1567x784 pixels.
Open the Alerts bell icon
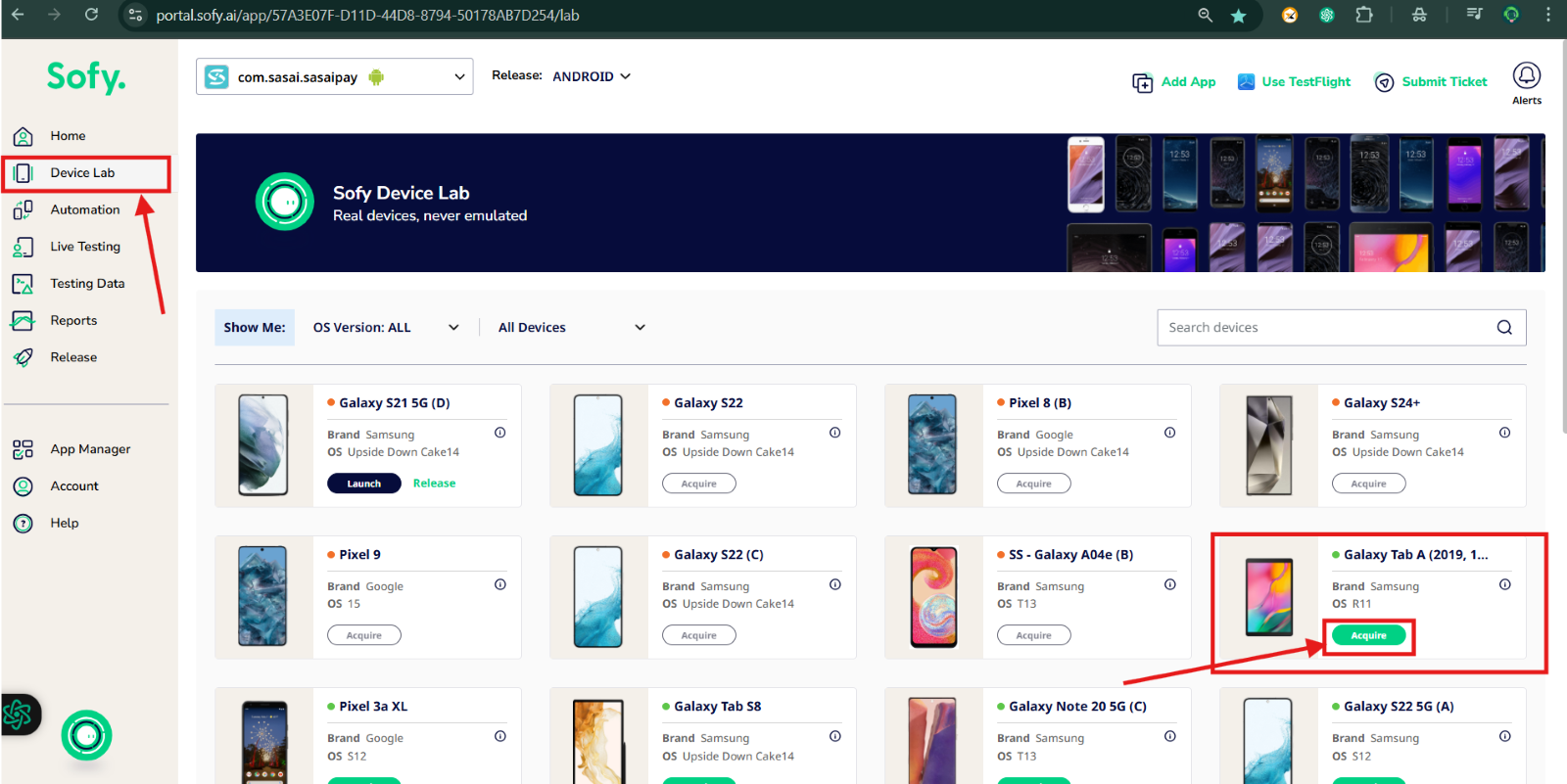tap(1527, 76)
